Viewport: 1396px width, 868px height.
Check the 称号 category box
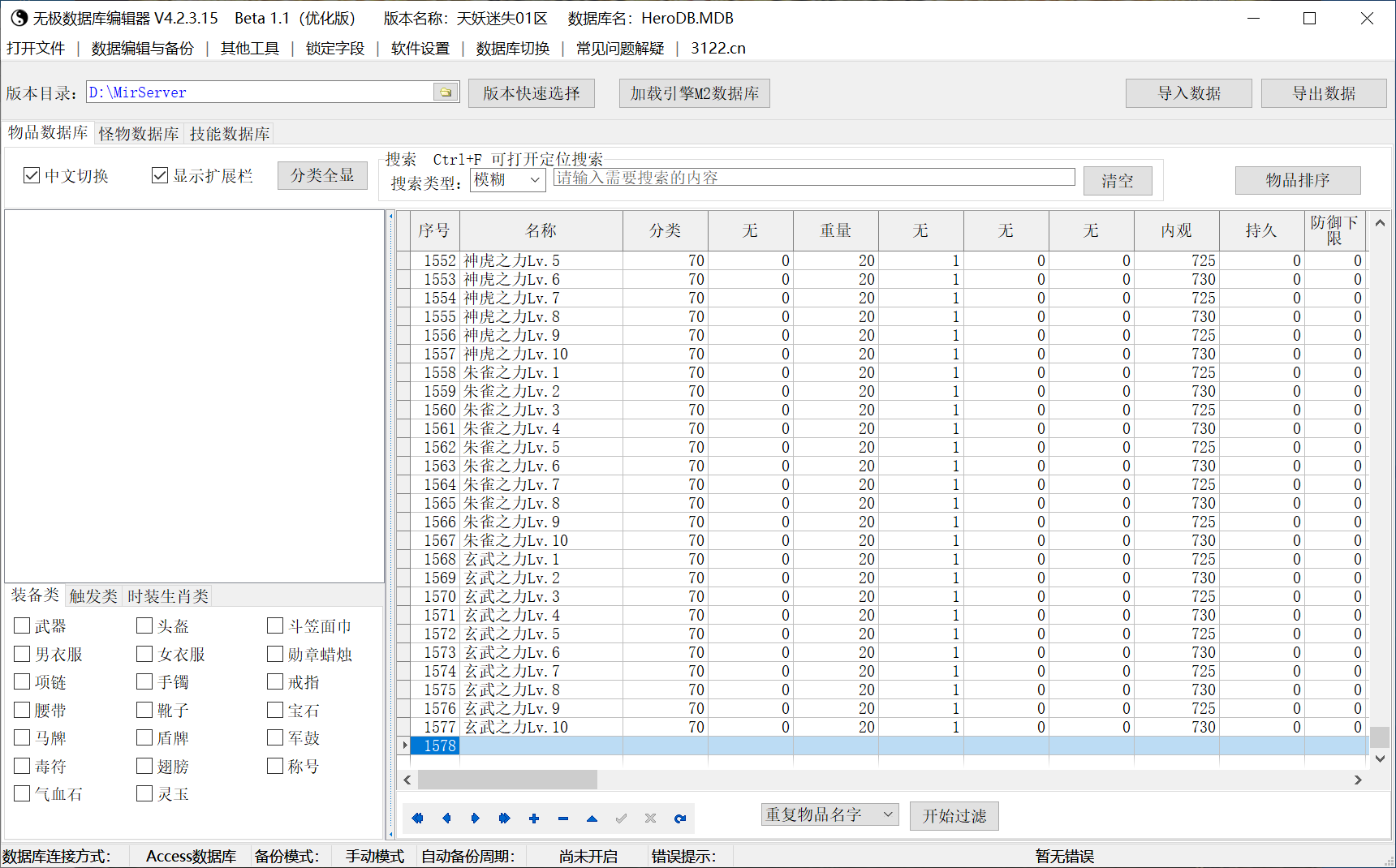275,766
